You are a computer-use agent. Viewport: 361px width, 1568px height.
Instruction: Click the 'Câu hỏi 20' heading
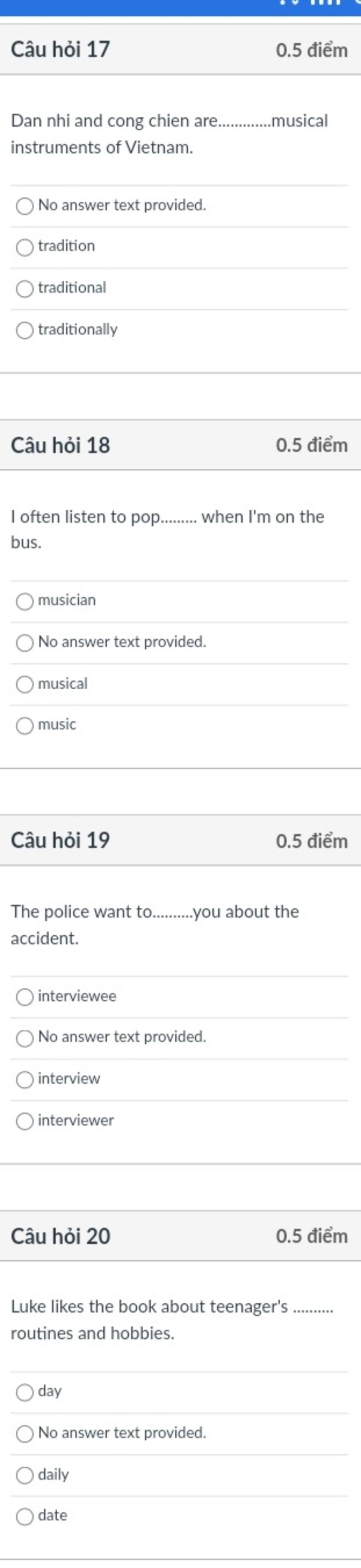[x=60, y=1236]
